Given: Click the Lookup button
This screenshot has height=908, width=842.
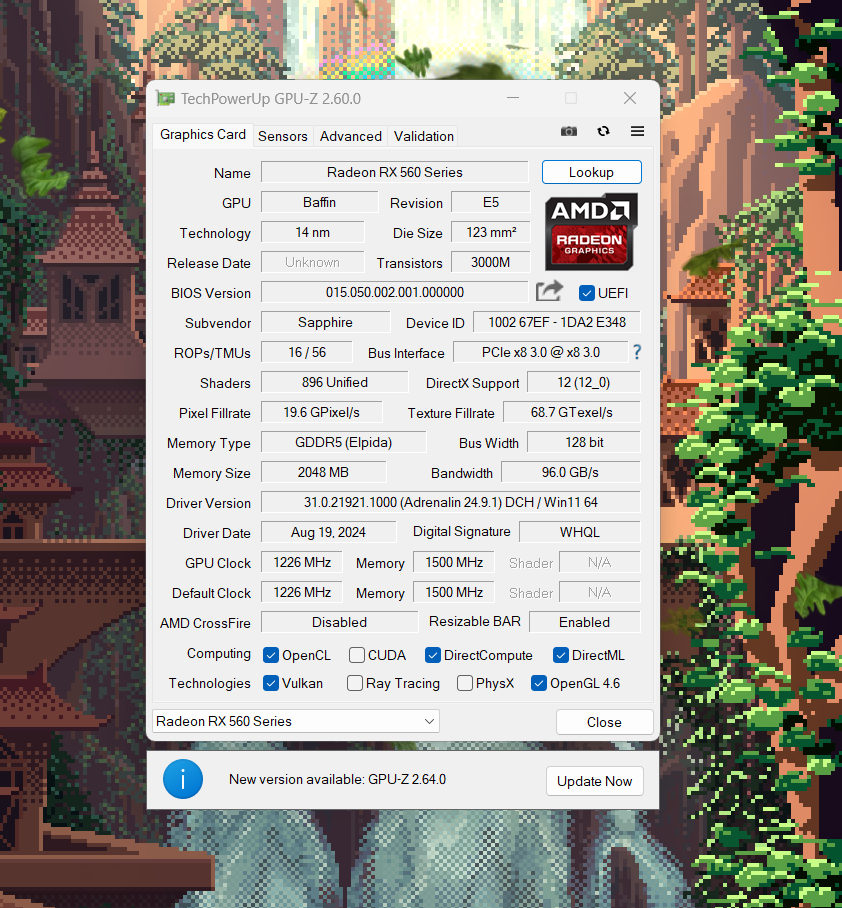Looking at the screenshot, I should [x=591, y=173].
